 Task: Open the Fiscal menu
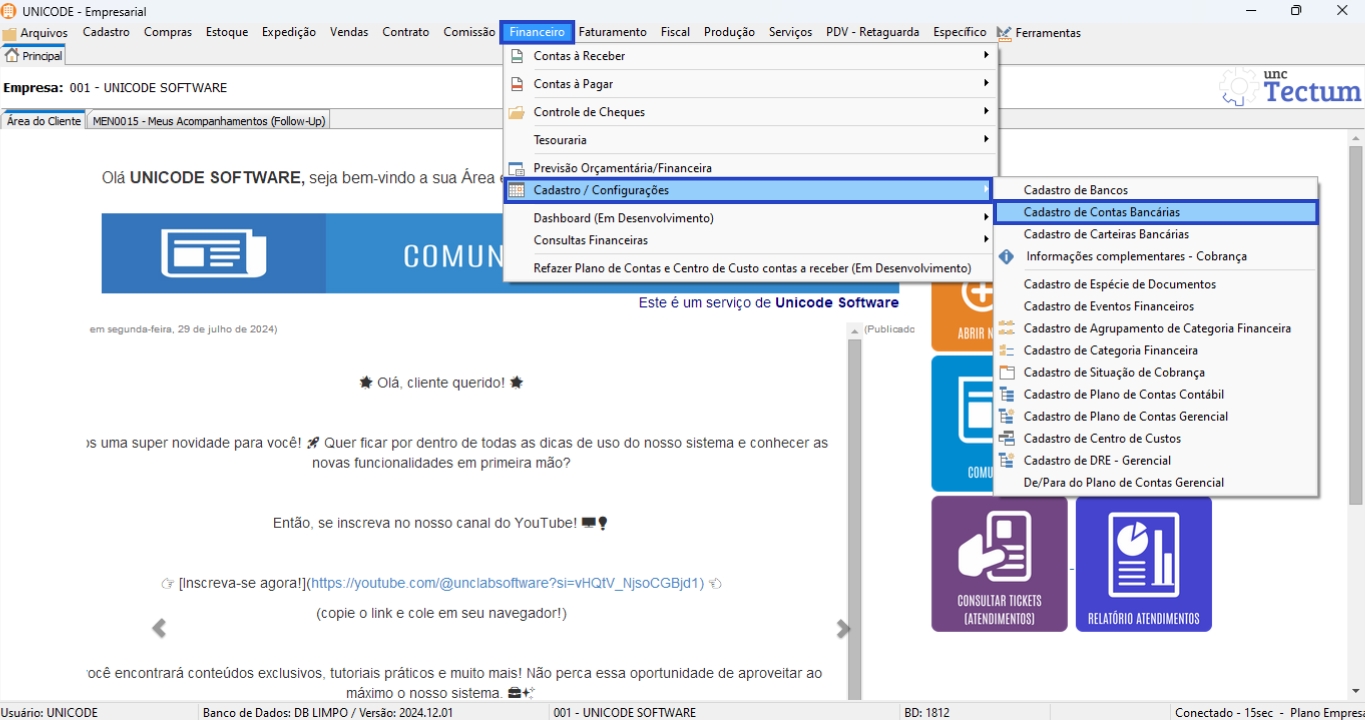pos(675,32)
